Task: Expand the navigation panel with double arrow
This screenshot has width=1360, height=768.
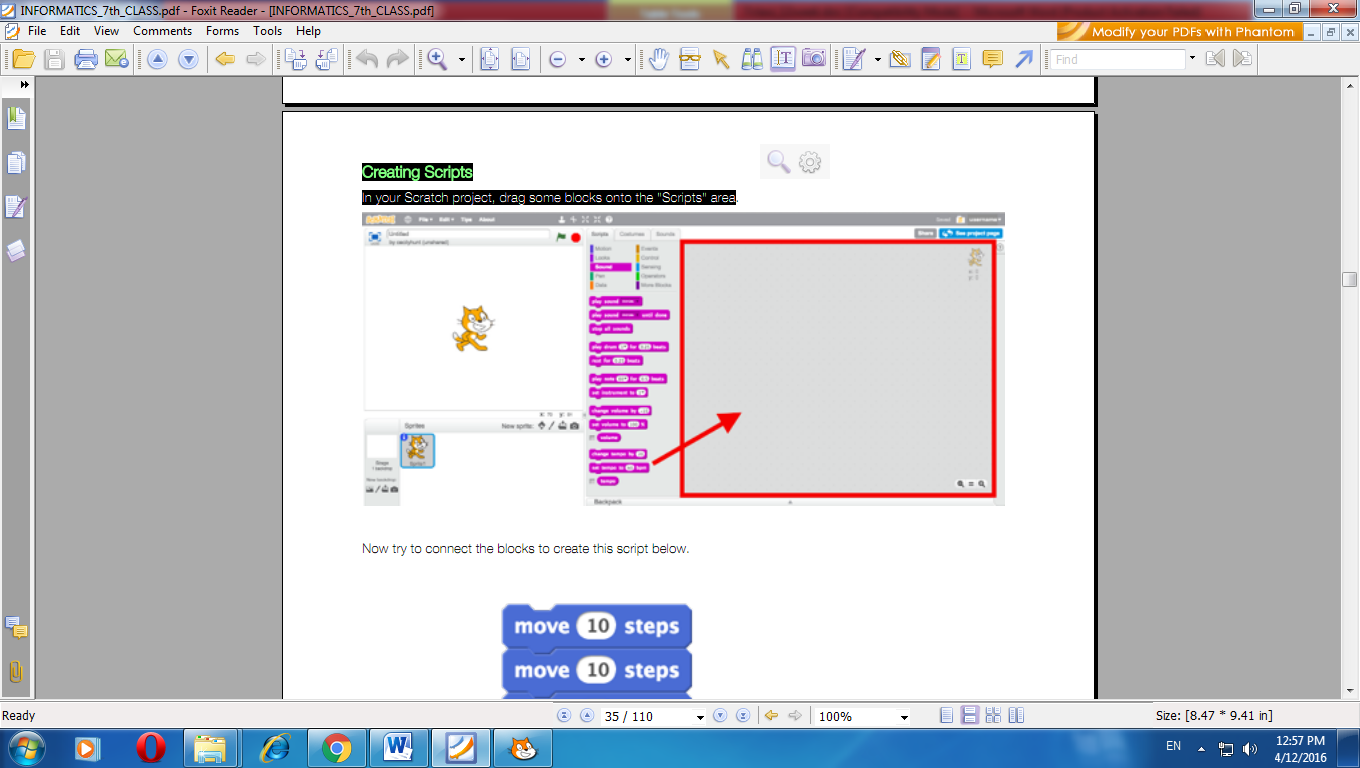Action: coord(24,85)
